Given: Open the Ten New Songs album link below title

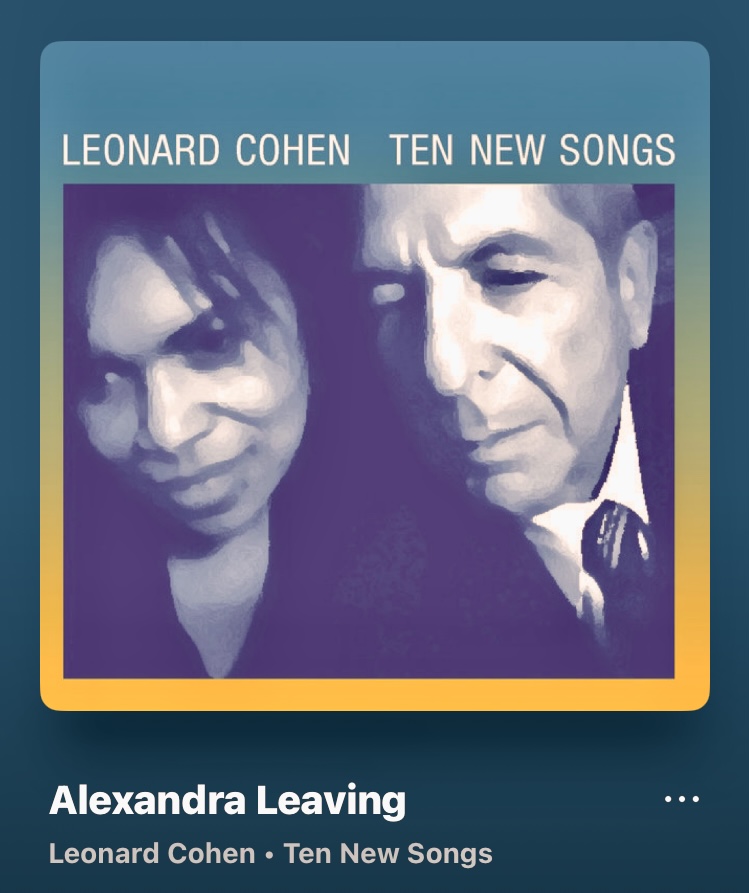Looking at the screenshot, I should (388, 854).
